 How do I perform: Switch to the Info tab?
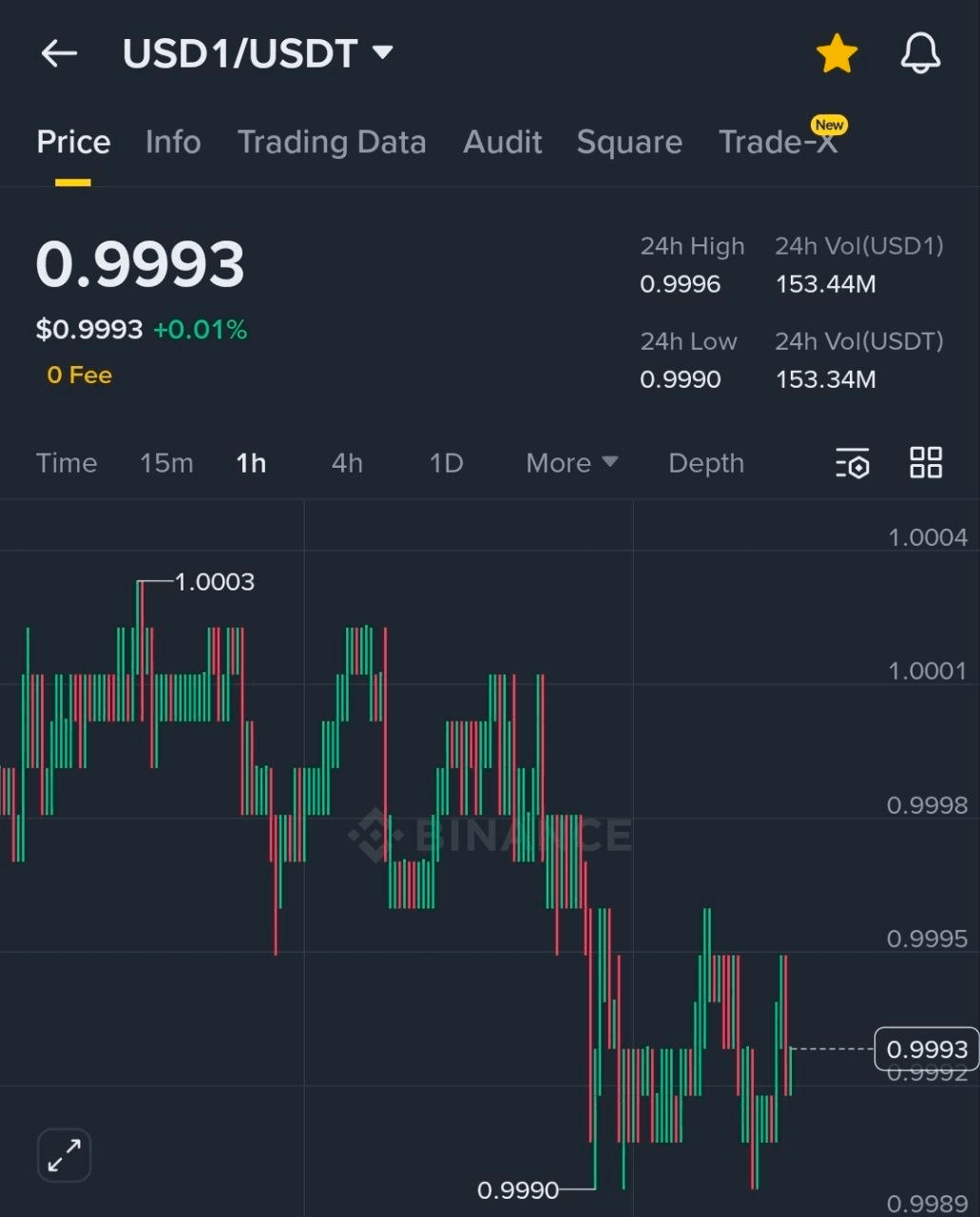click(173, 143)
